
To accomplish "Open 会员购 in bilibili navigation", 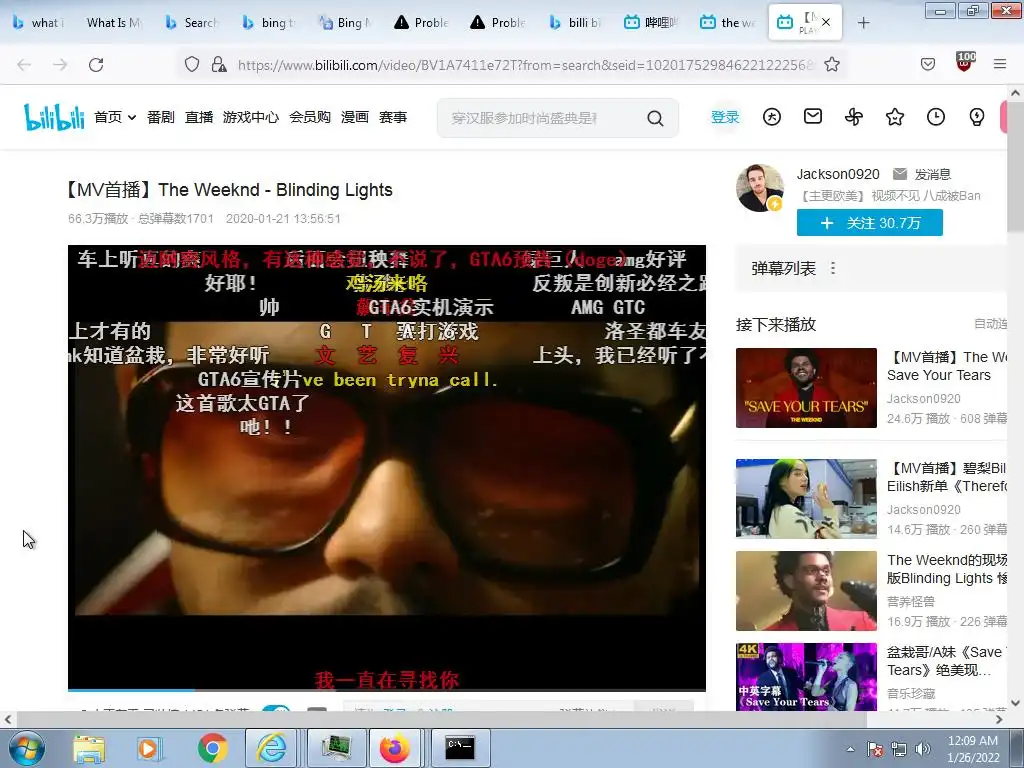I will pyautogui.click(x=310, y=117).
